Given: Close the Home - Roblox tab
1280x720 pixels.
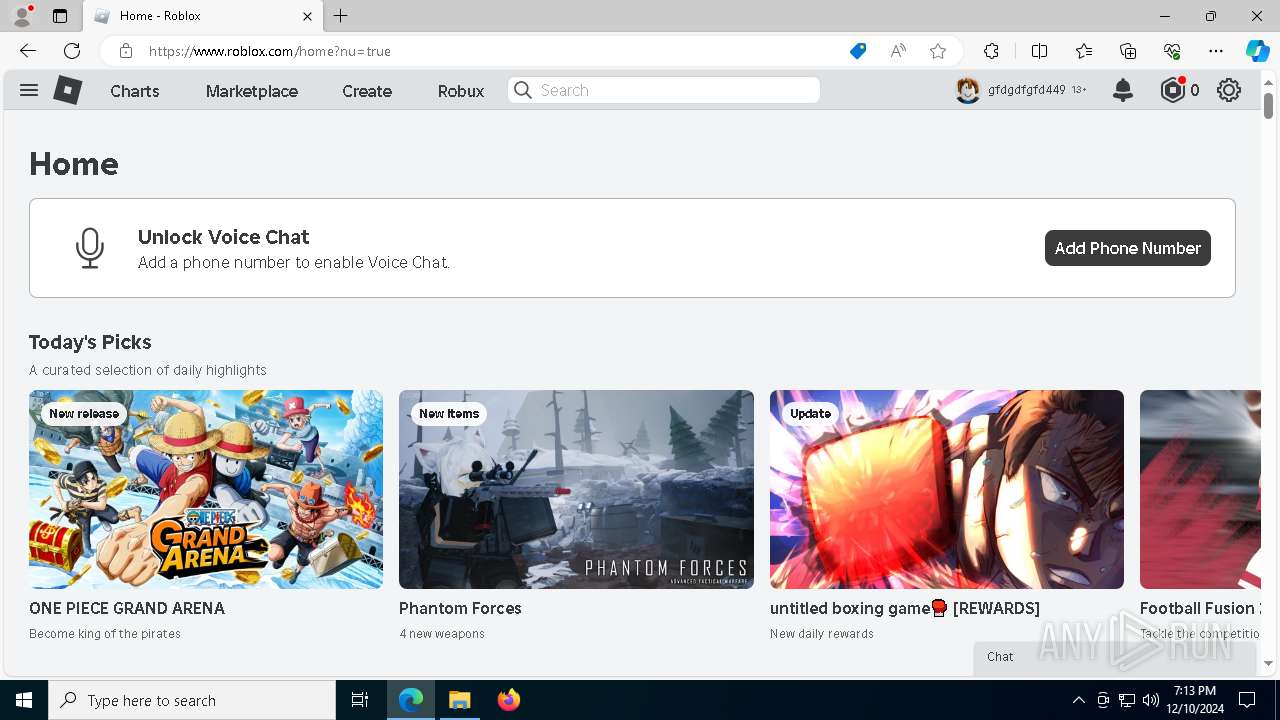Looking at the screenshot, I should [308, 16].
